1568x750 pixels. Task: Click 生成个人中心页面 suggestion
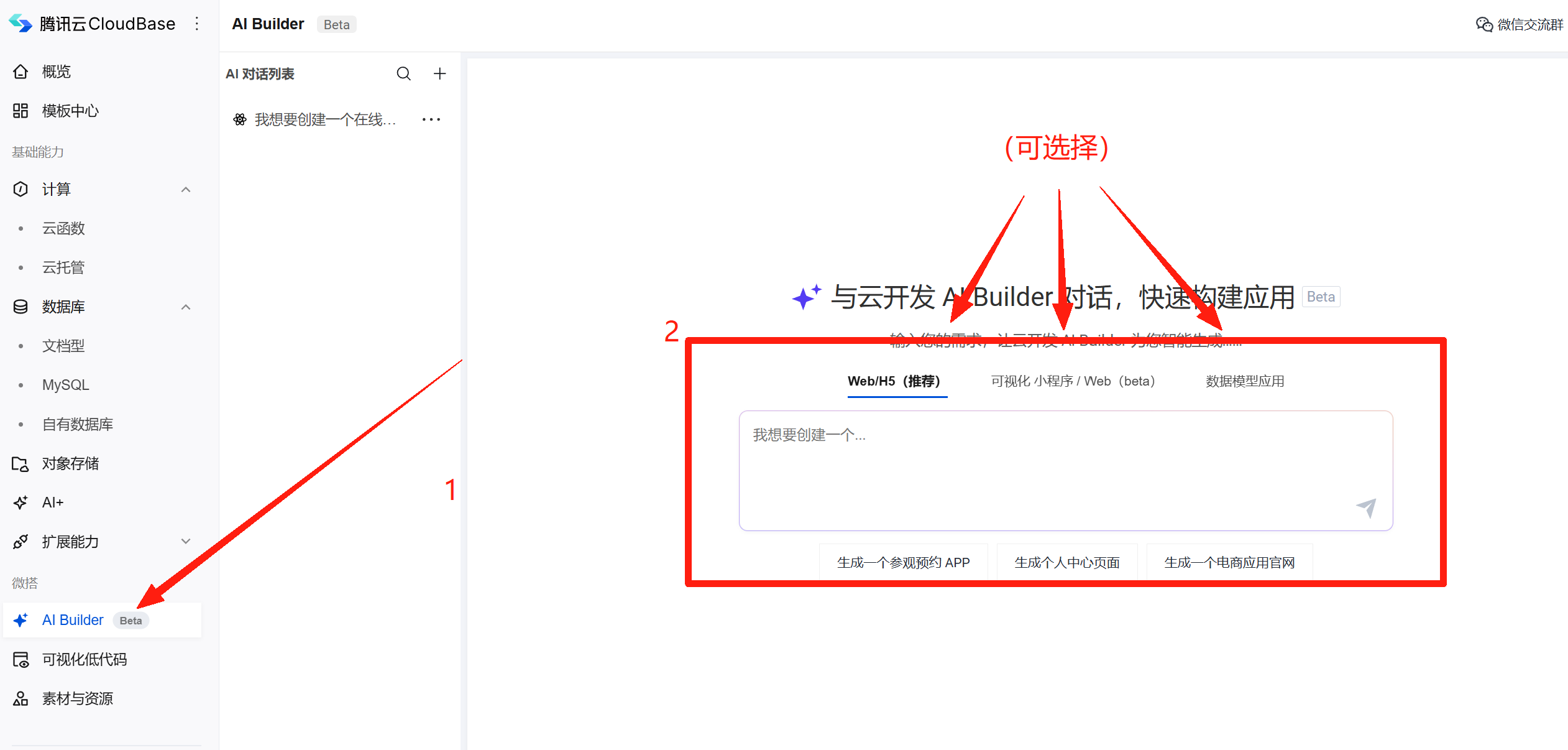click(1067, 562)
